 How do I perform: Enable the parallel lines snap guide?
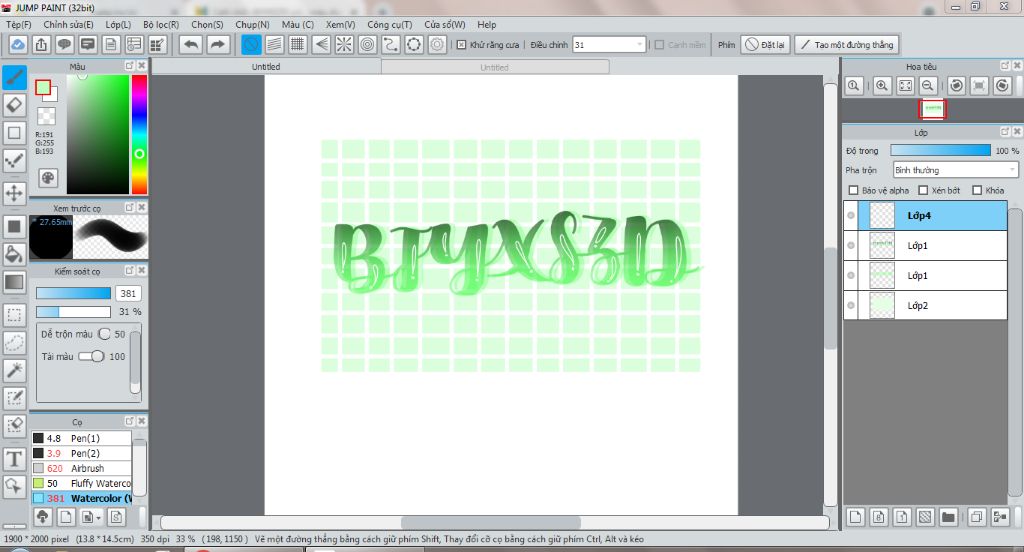(274, 44)
